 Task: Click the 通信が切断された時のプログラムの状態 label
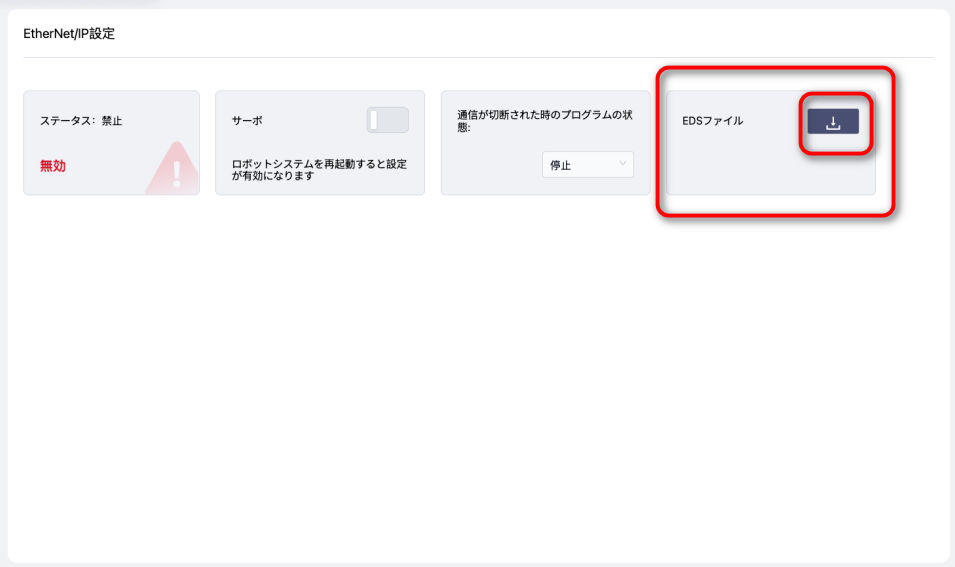click(541, 121)
